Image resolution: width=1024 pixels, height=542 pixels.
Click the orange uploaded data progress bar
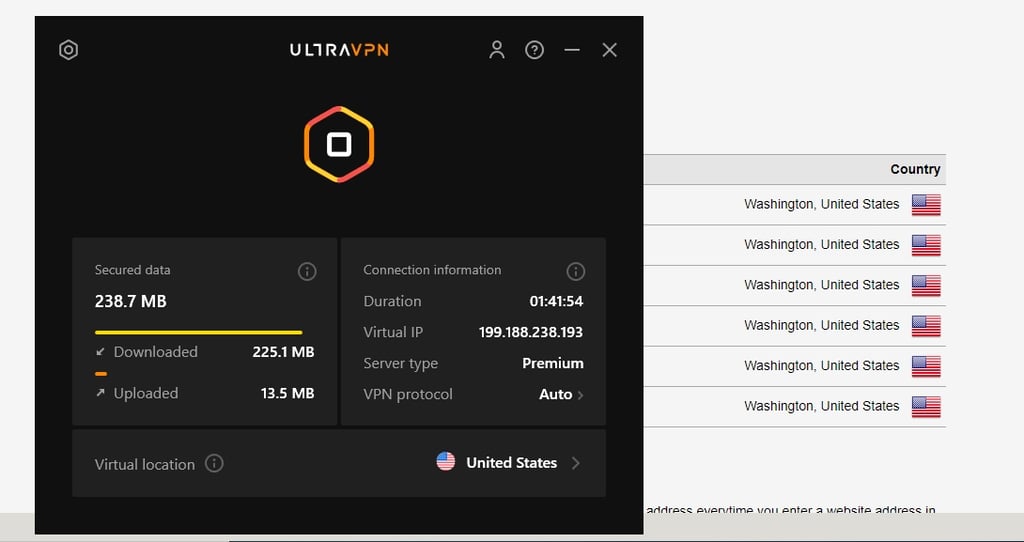point(101,374)
